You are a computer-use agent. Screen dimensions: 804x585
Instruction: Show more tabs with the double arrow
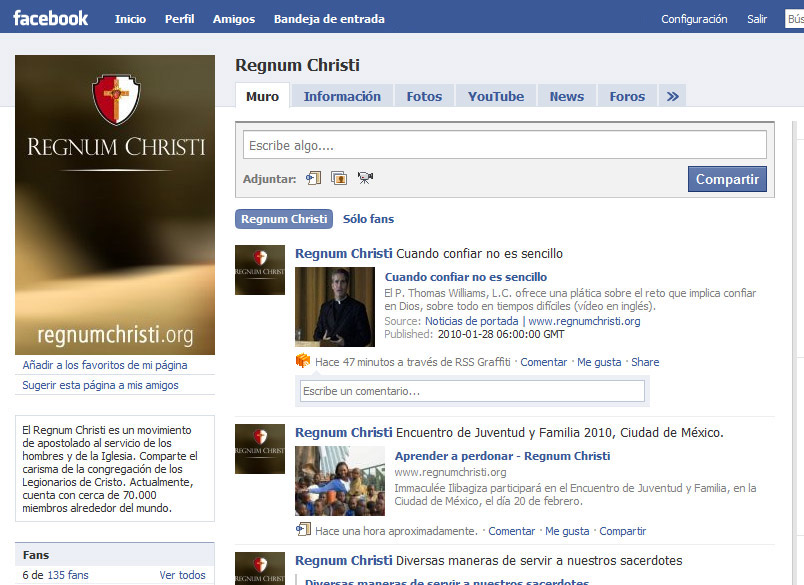coord(672,96)
